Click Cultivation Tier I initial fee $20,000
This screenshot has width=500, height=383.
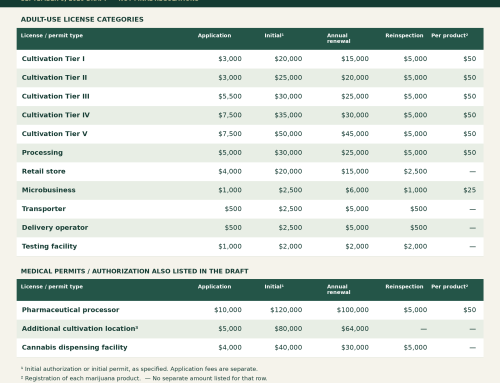(x=288, y=59)
